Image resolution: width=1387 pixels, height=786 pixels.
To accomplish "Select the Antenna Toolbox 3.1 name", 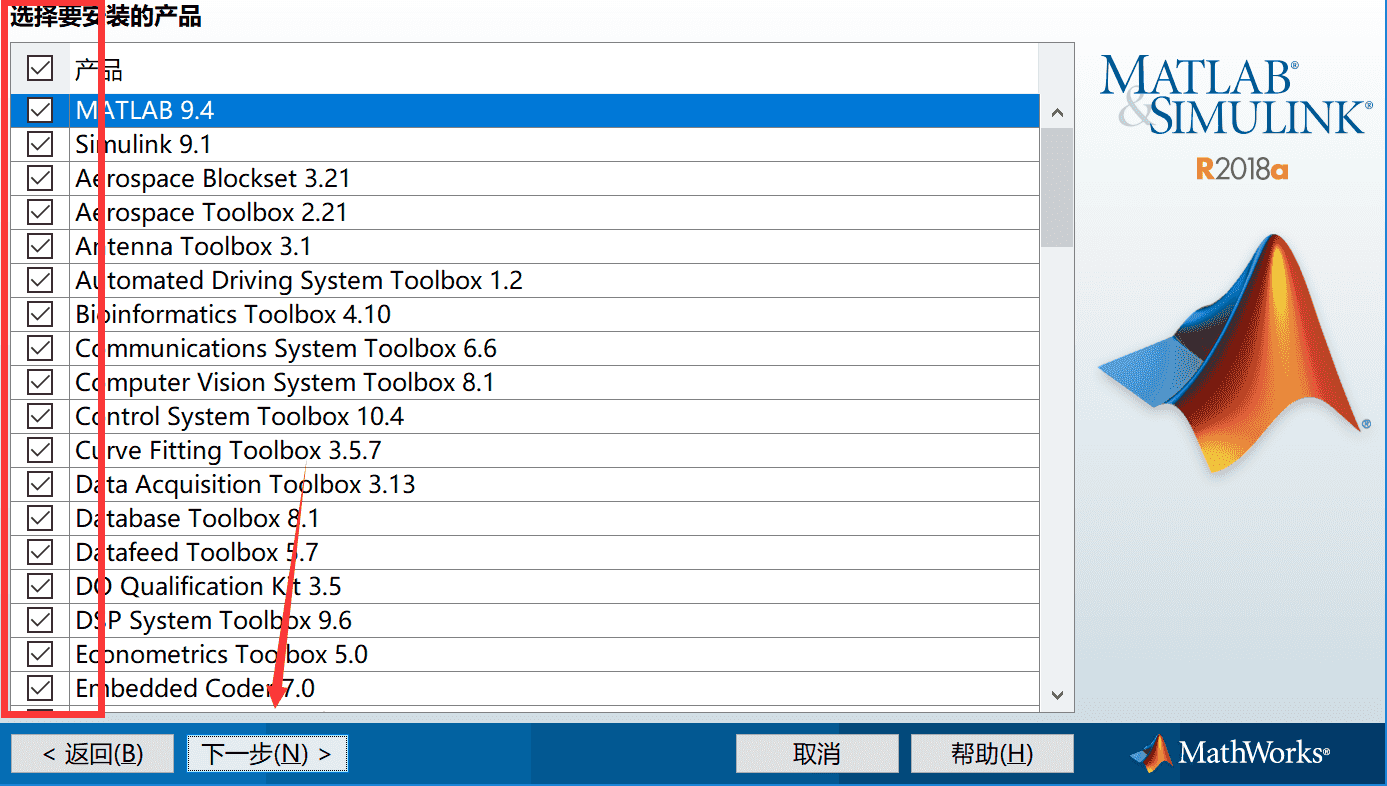I will [x=193, y=246].
